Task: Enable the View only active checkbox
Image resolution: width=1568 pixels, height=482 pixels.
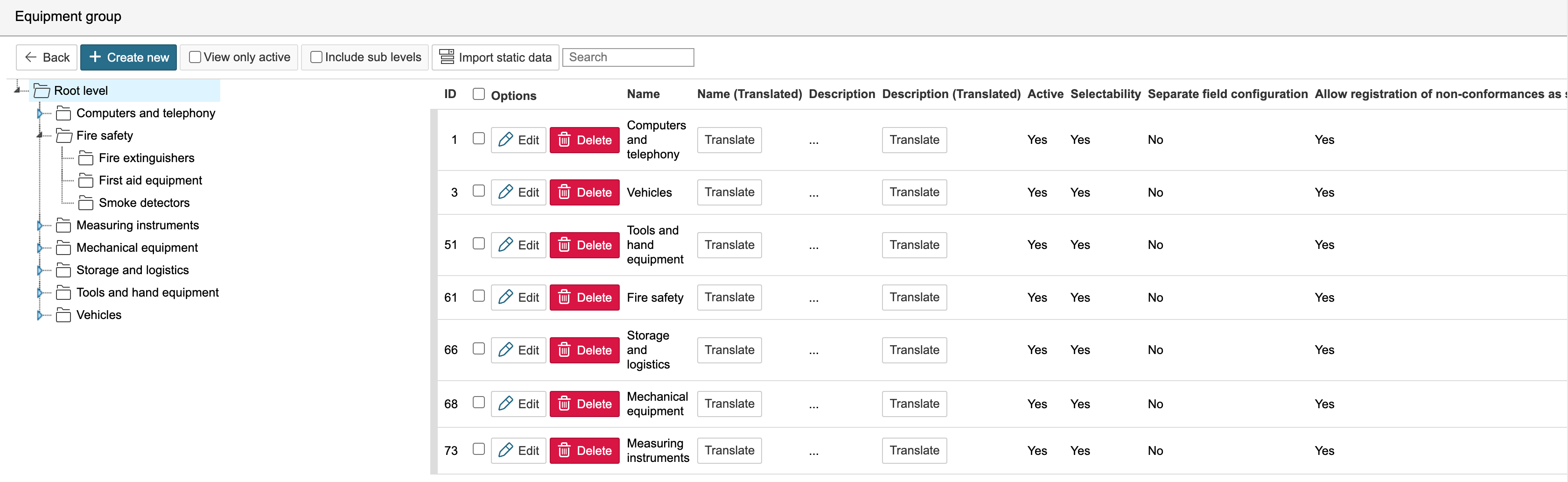Action: [195, 57]
